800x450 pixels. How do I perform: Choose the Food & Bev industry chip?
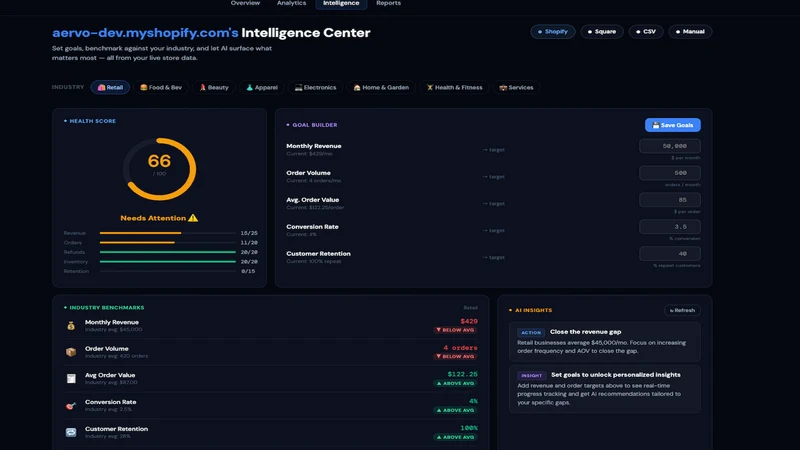point(161,87)
